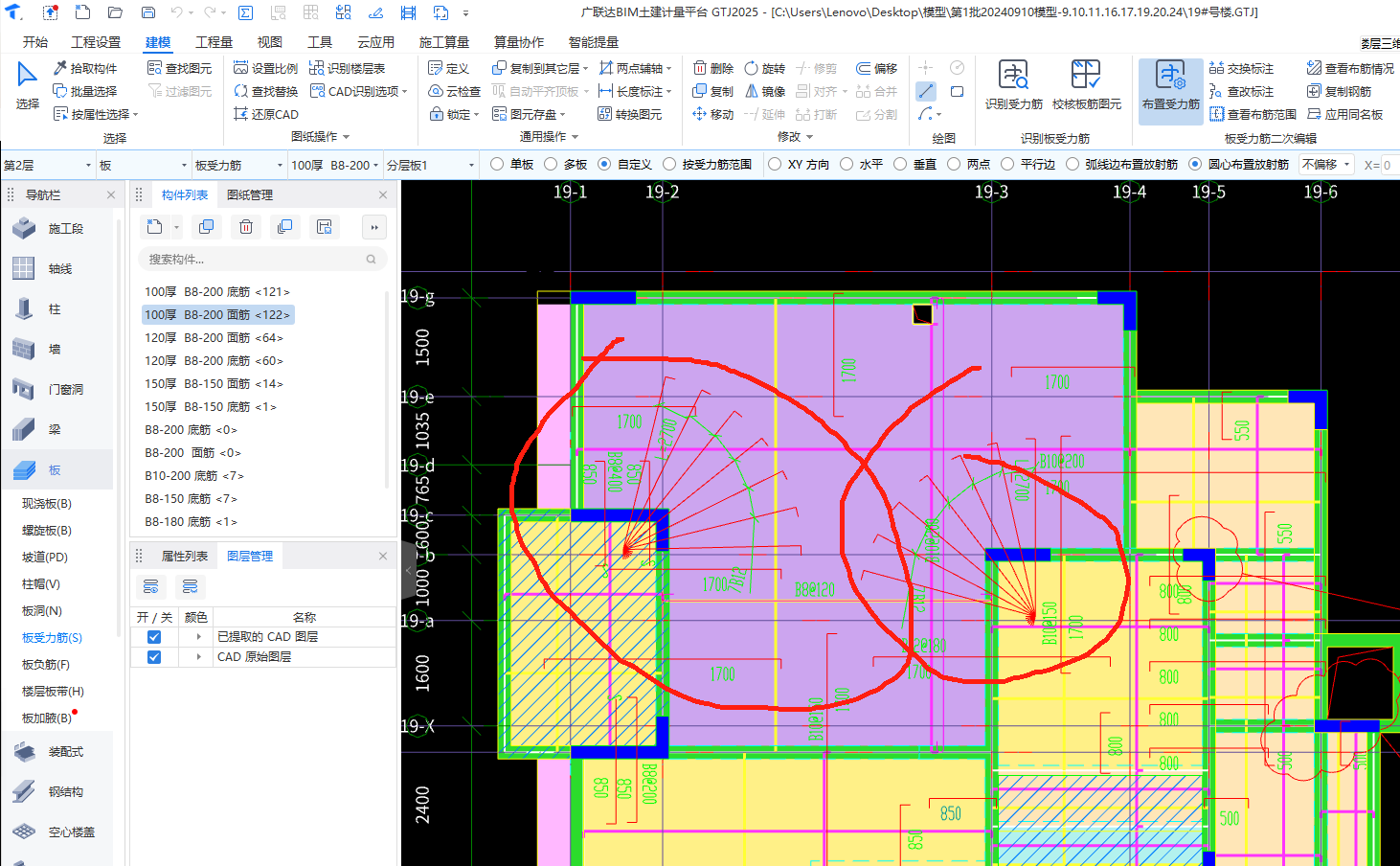Screen dimensions: 1400x866
Task: Select 板负筋(F) in navigation
Action: [x=46, y=664]
